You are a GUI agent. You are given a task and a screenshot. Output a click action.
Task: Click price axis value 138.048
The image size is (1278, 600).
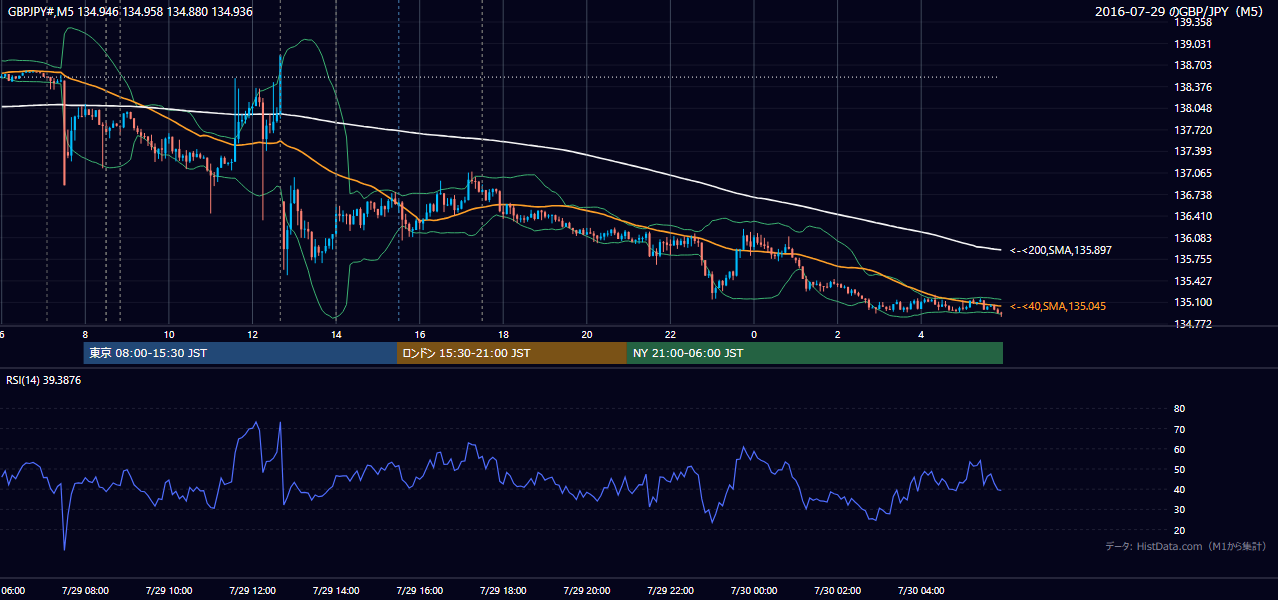[1193, 108]
